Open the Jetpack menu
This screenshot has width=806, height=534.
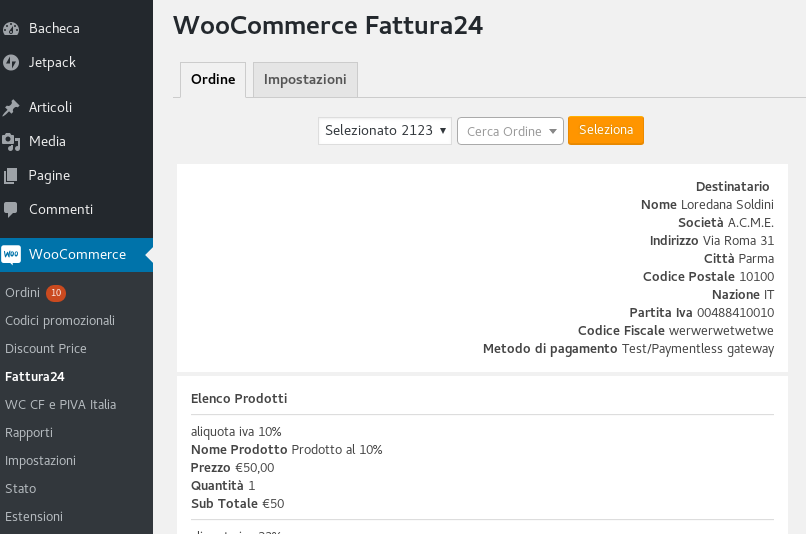pyautogui.click(x=52, y=62)
